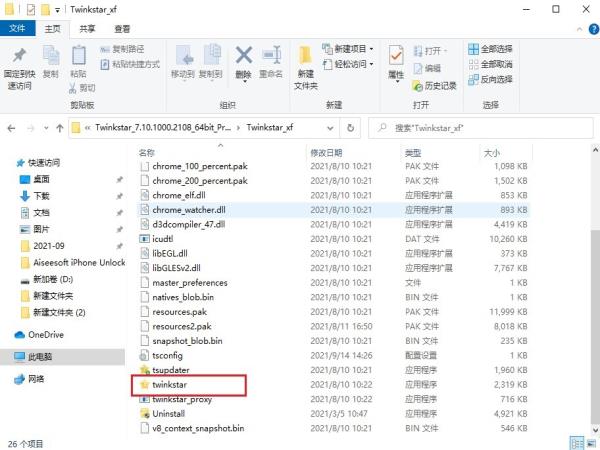Click Copy path in the ribbon
The image size is (600, 450).
coord(122,49)
